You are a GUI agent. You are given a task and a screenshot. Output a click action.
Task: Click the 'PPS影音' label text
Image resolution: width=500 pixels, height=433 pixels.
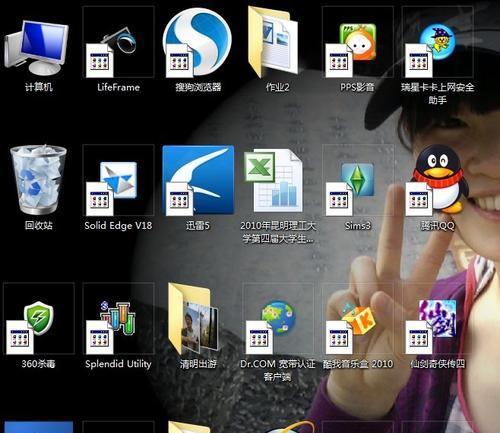tap(357, 87)
